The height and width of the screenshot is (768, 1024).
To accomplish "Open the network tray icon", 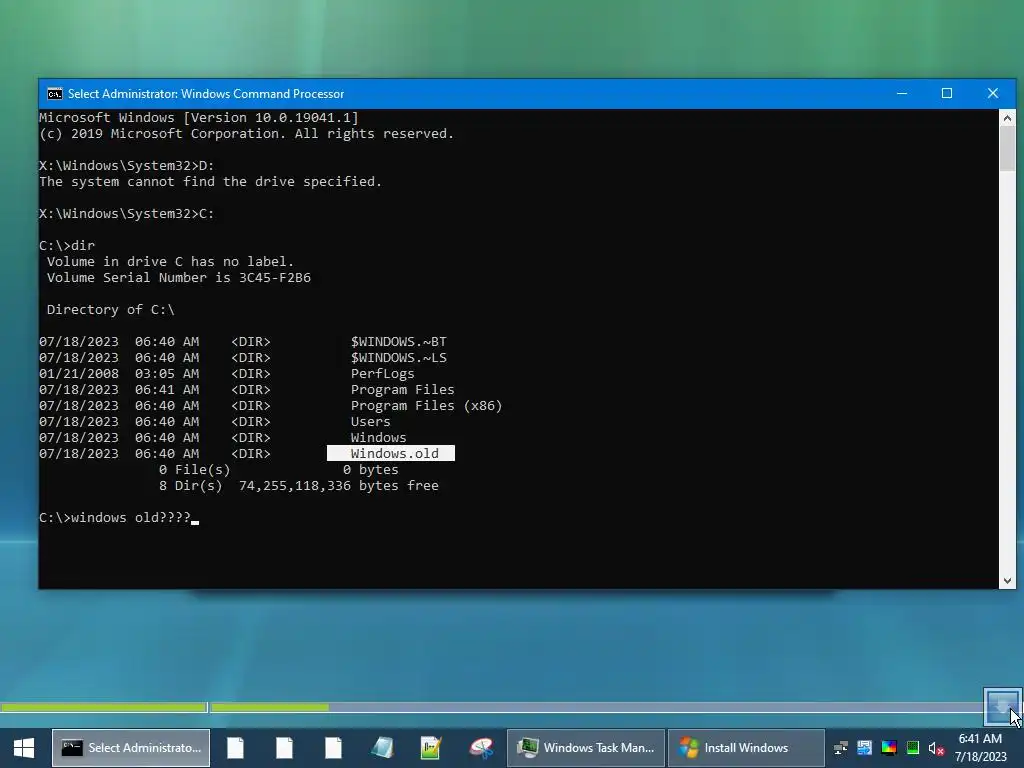I will (840, 748).
